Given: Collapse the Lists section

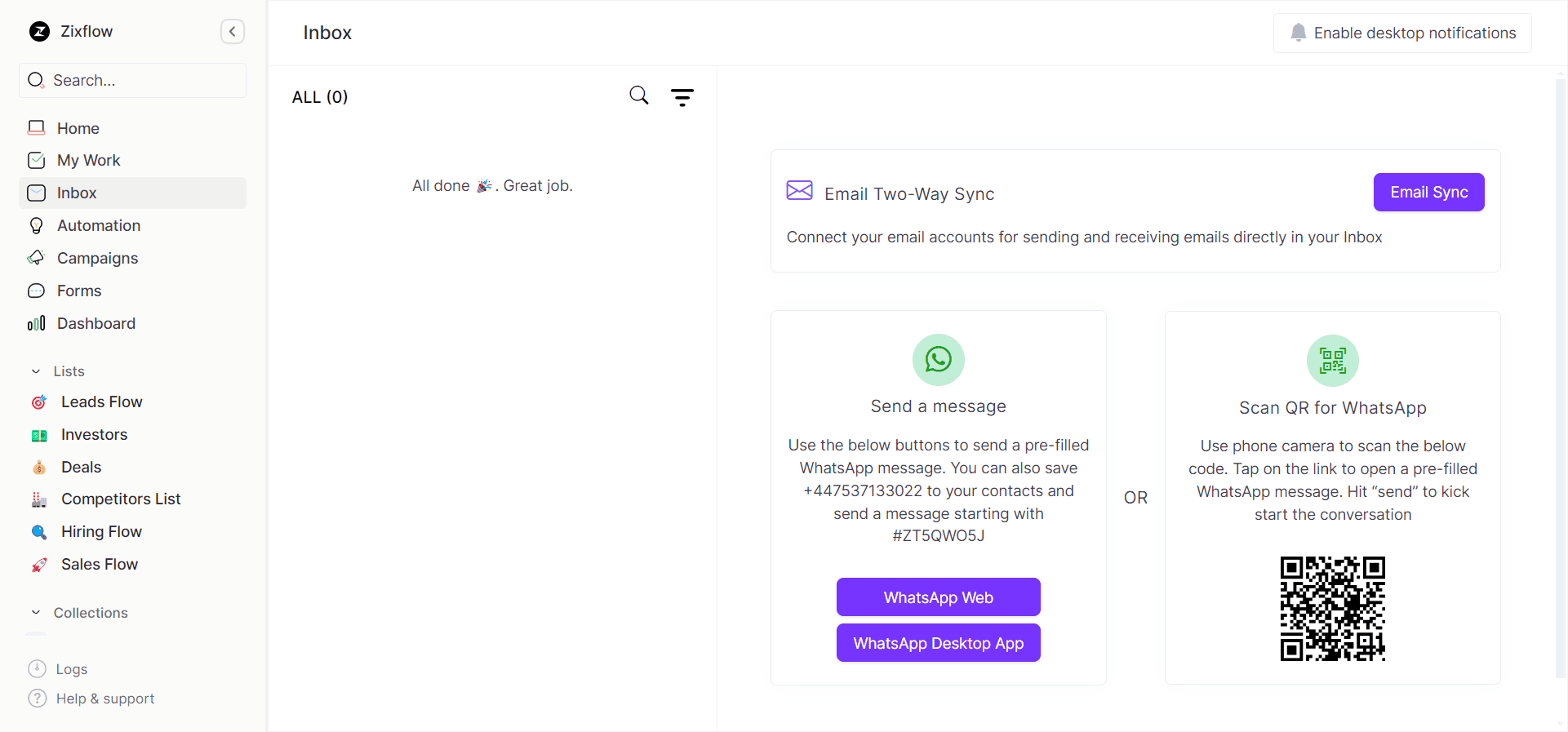Looking at the screenshot, I should (x=37, y=371).
